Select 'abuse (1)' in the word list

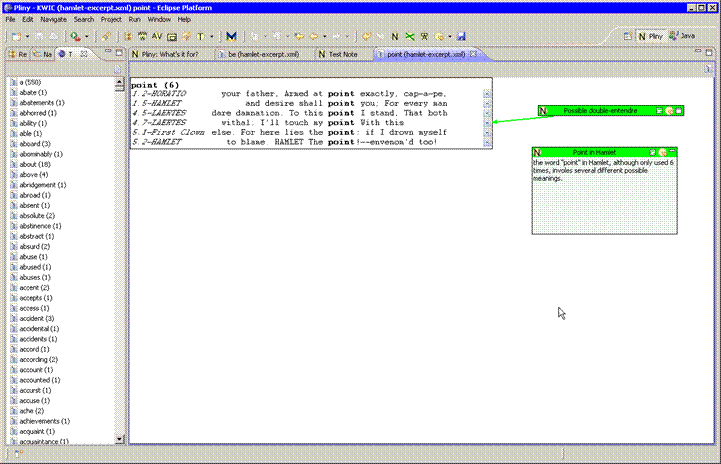click(33, 257)
